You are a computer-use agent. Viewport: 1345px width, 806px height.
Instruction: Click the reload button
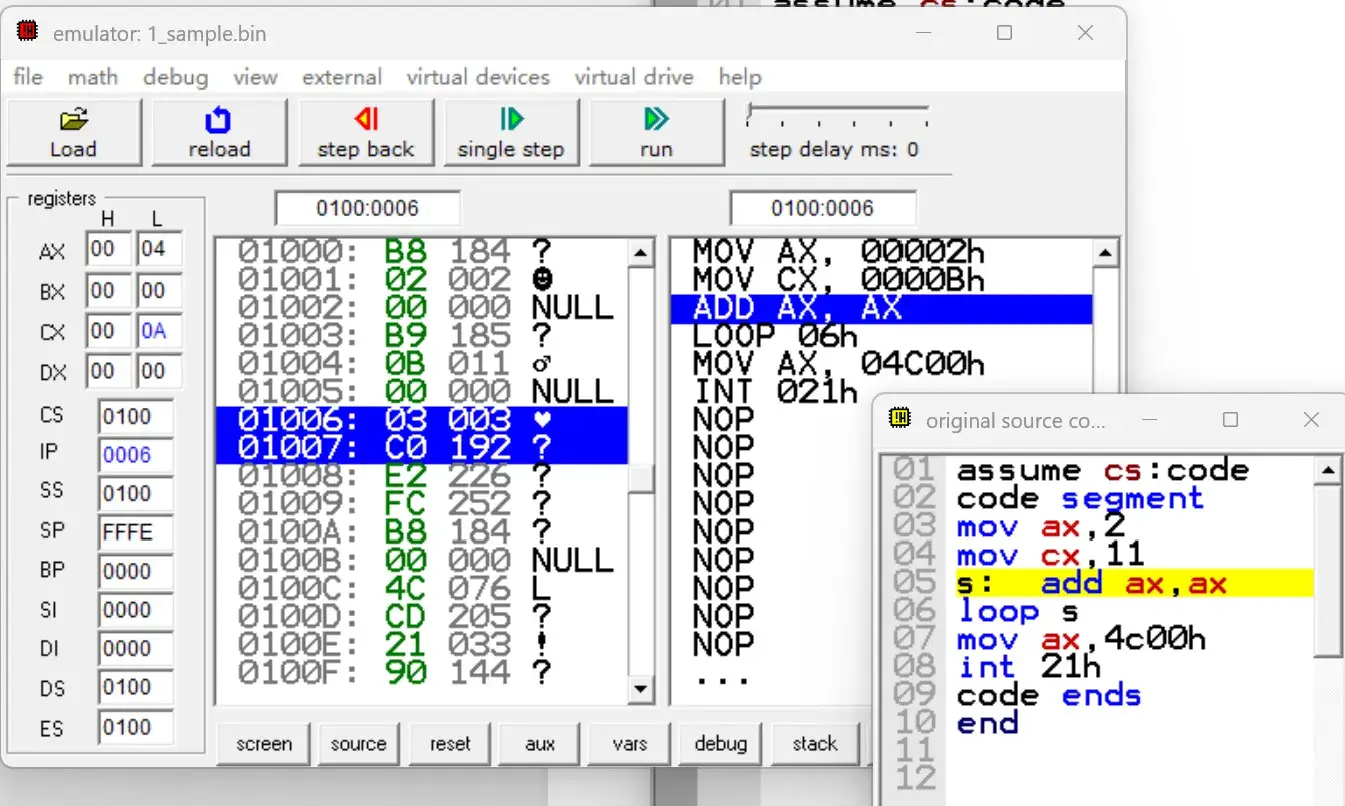click(x=219, y=133)
